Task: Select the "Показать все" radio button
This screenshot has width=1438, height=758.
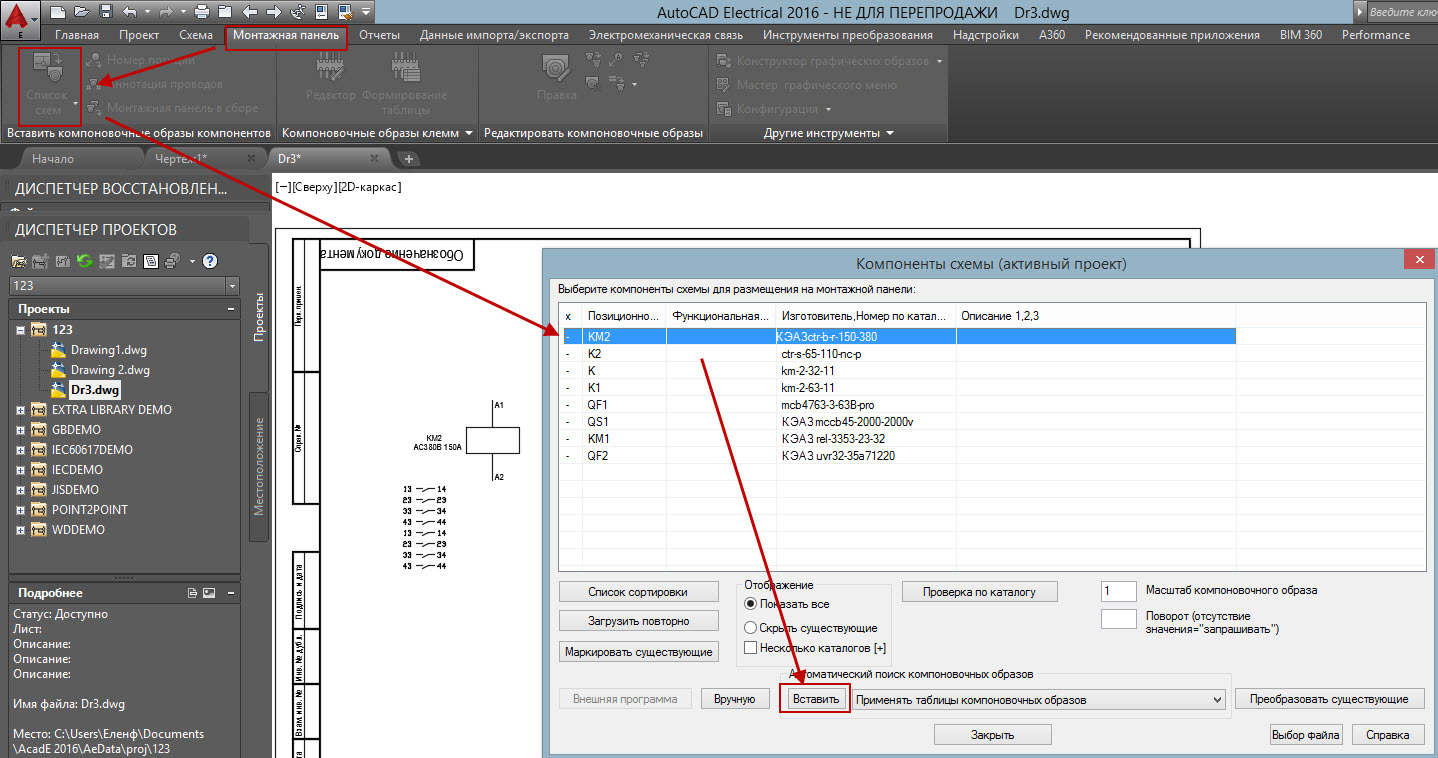Action: click(x=751, y=604)
